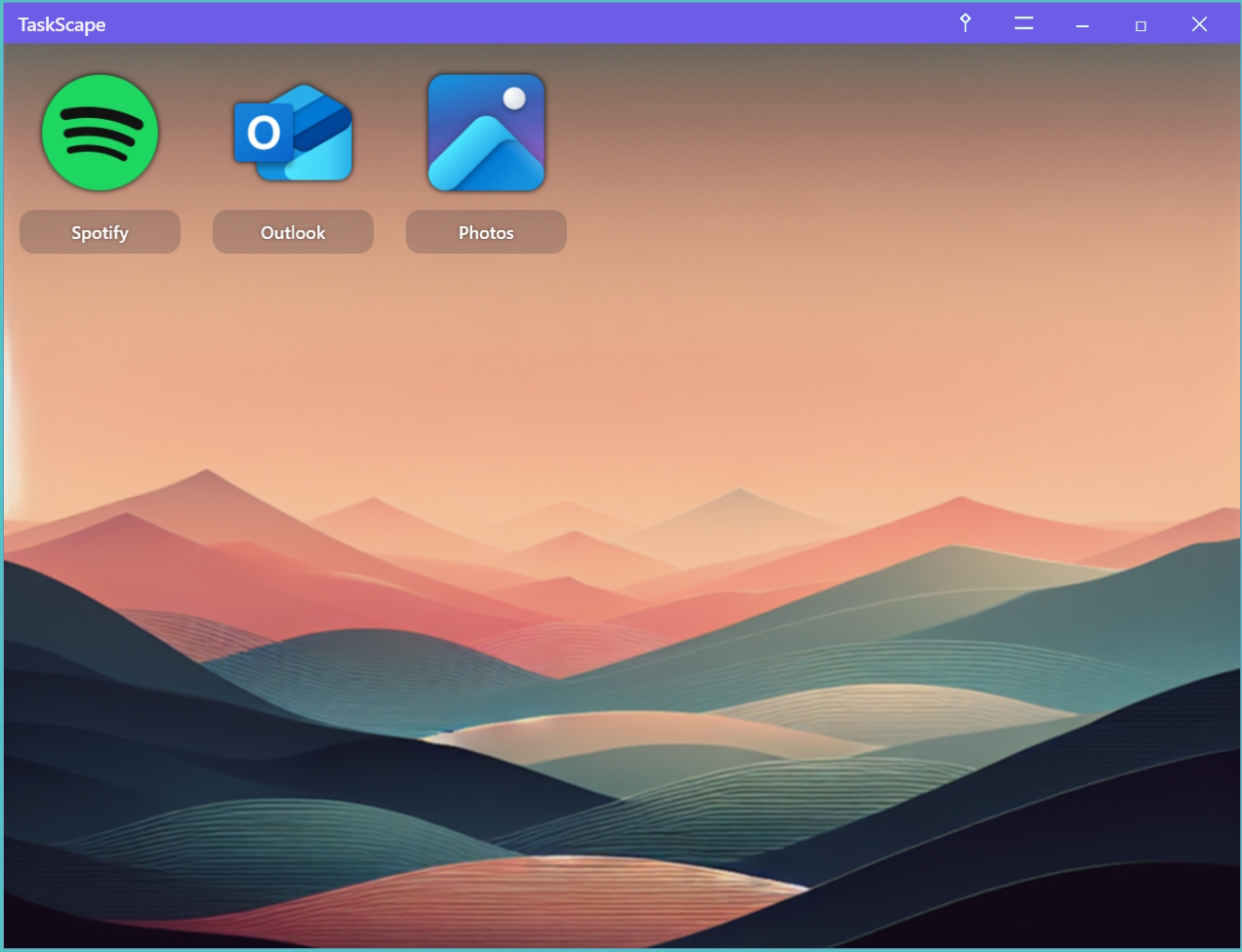The width and height of the screenshot is (1242, 952).
Task: Open the hamburger menu in the title bar
Action: (1023, 23)
